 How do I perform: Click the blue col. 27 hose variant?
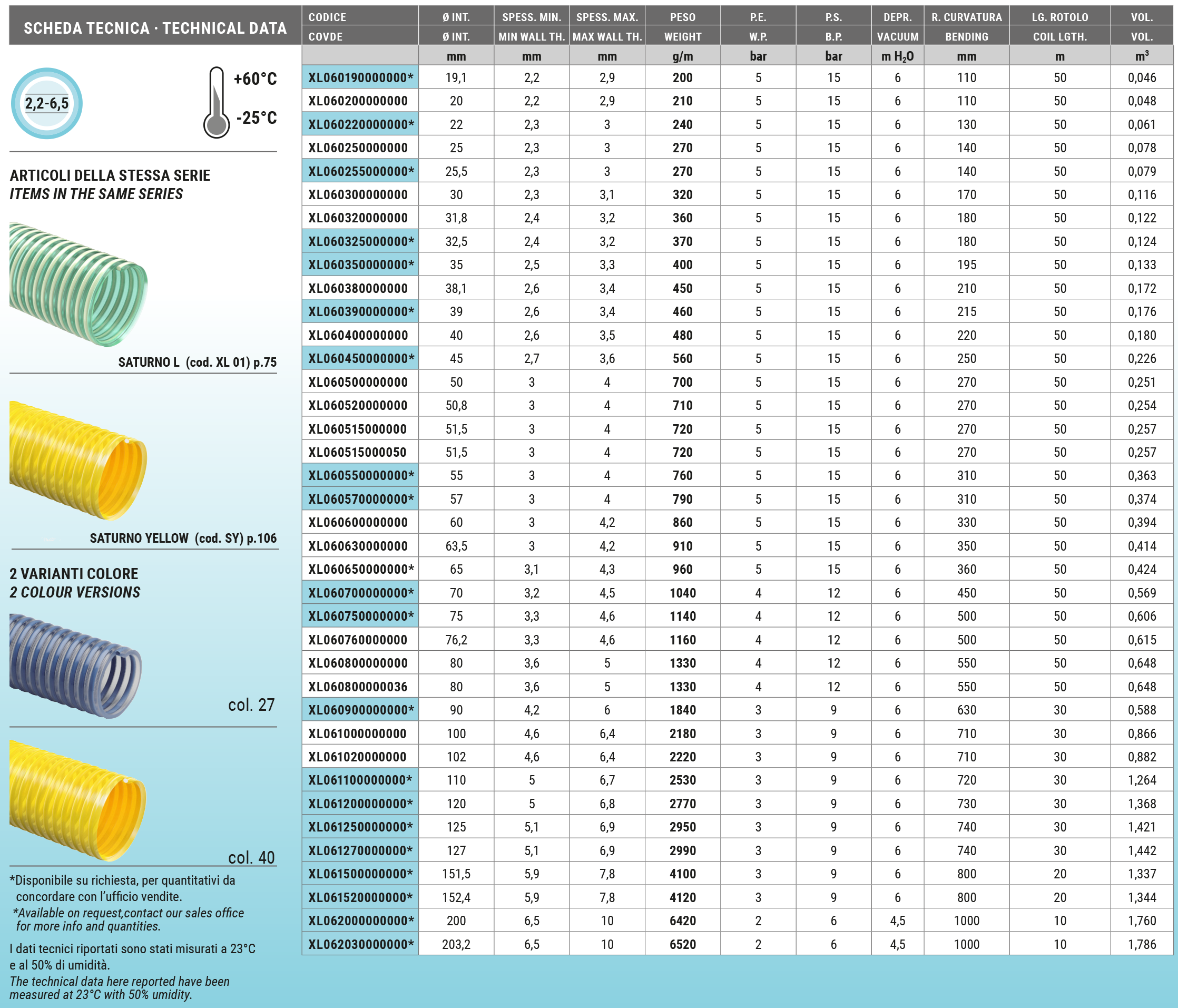tap(75, 665)
